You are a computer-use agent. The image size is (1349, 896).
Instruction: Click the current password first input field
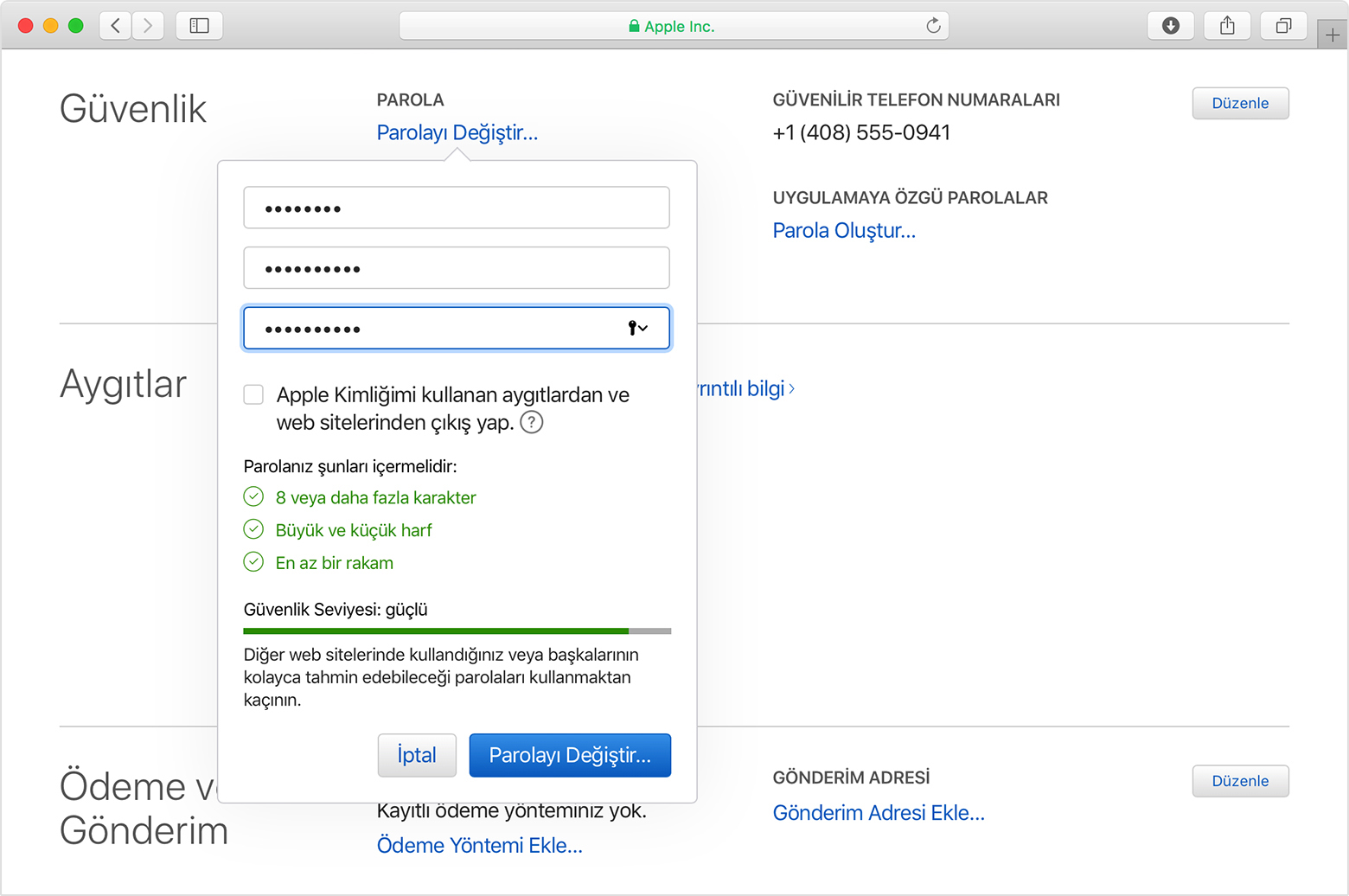pyautogui.click(x=457, y=208)
